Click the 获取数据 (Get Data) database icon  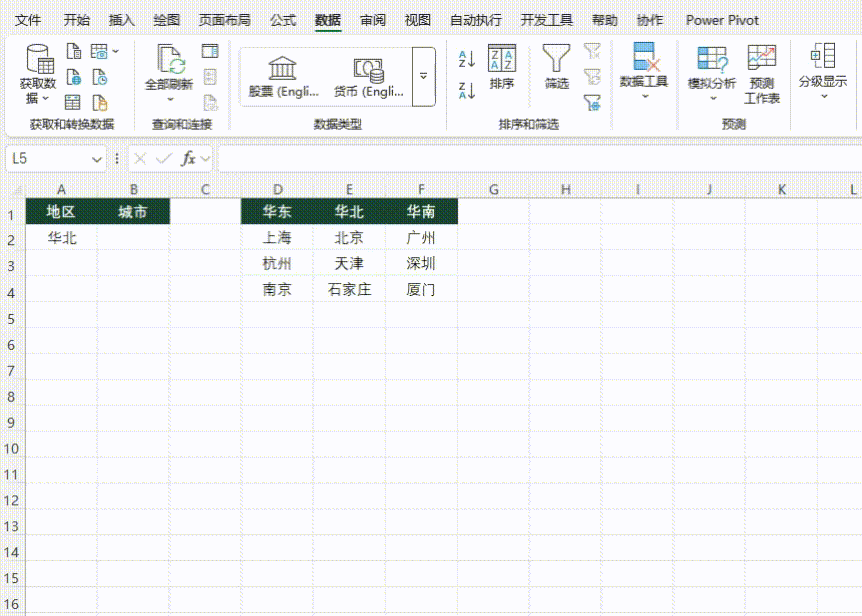pos(39,58)
